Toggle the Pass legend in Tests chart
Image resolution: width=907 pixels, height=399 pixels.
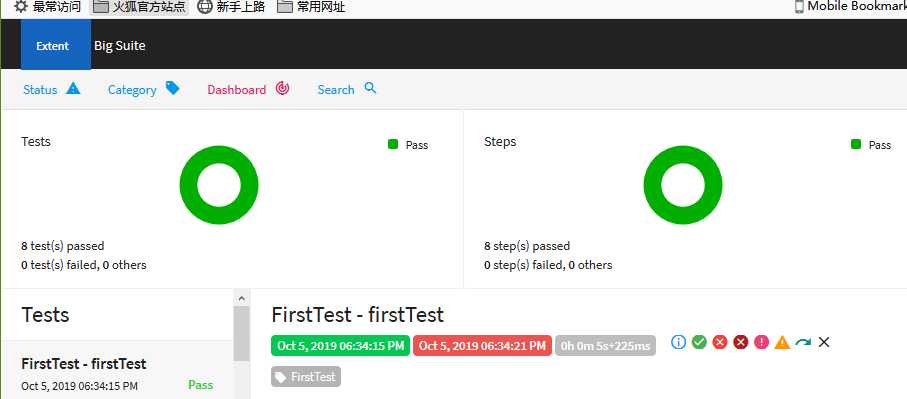pyautogui.click(x=408, y=145)
